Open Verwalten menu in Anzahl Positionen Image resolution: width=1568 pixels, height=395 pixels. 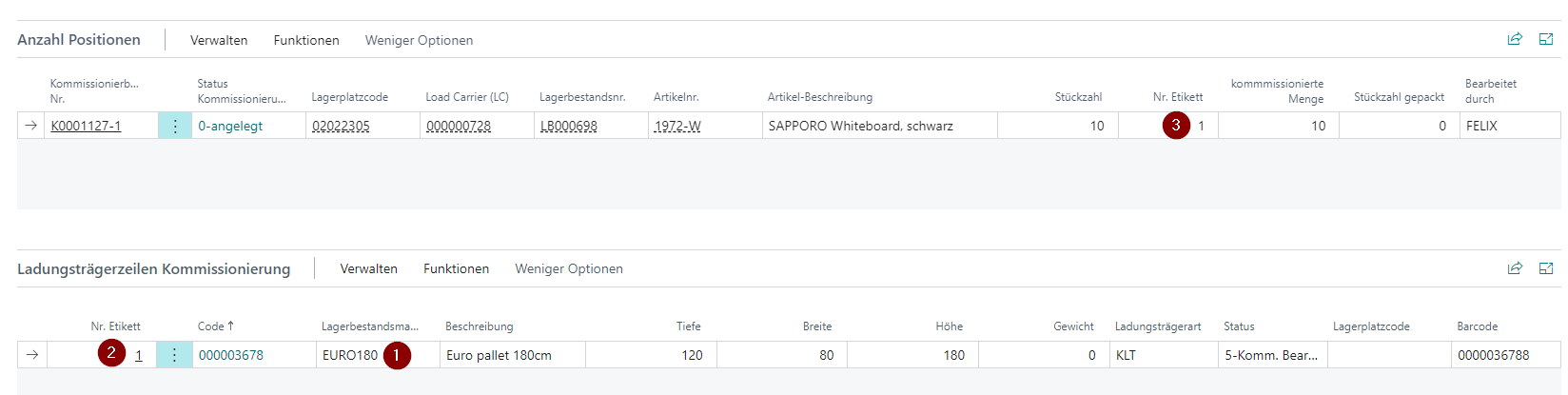(x=219, y=40)
